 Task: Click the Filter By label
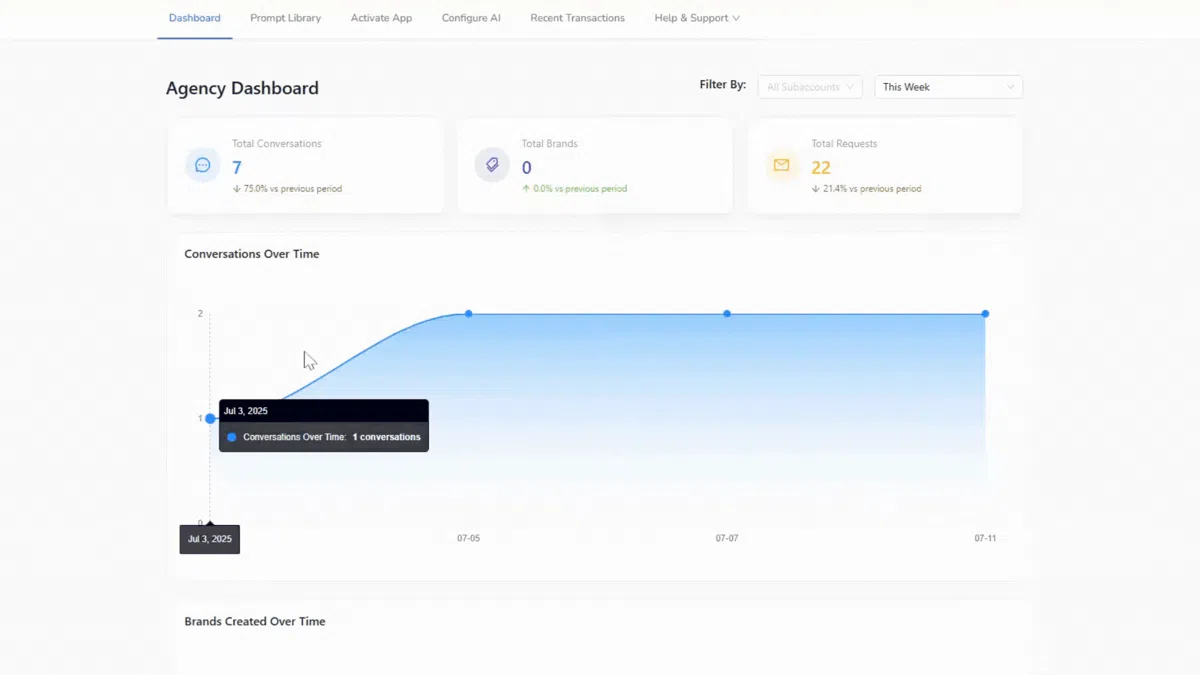[723, 85]
